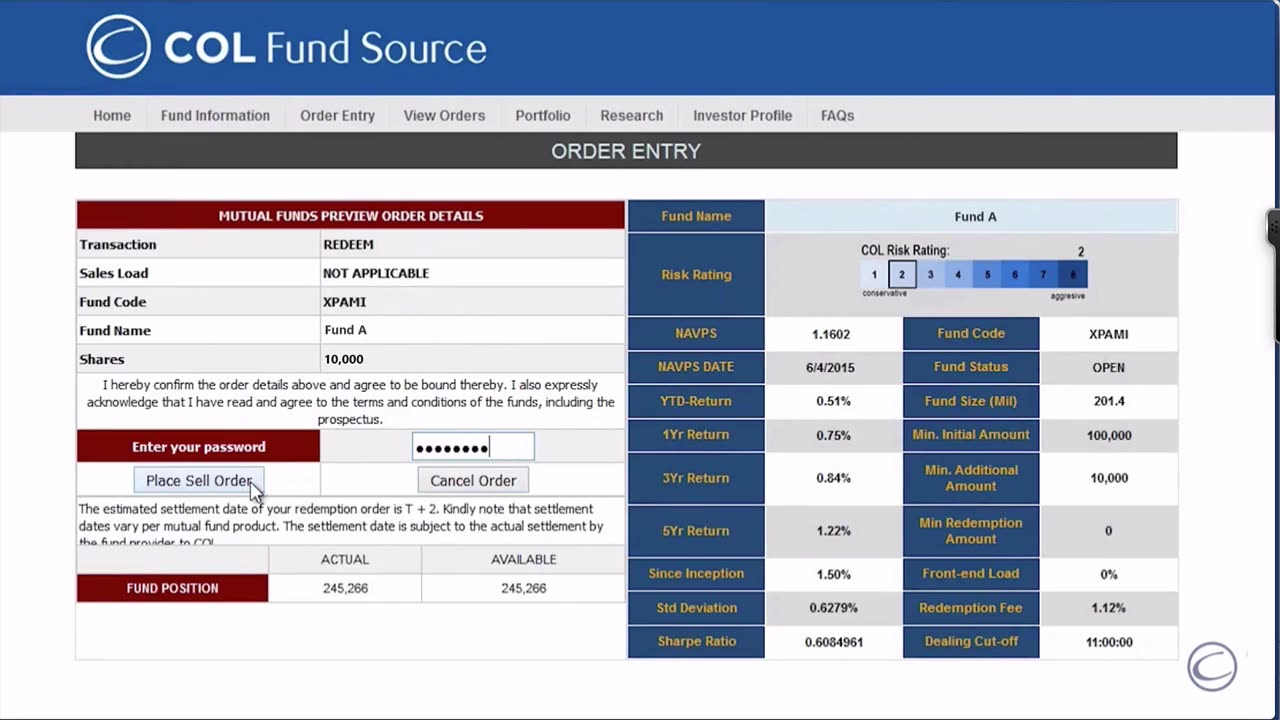Select Order Entry in navigation bar
The width and height of the screenshot is (1280, 720).
pyautogui.click(x=337, y=115)
